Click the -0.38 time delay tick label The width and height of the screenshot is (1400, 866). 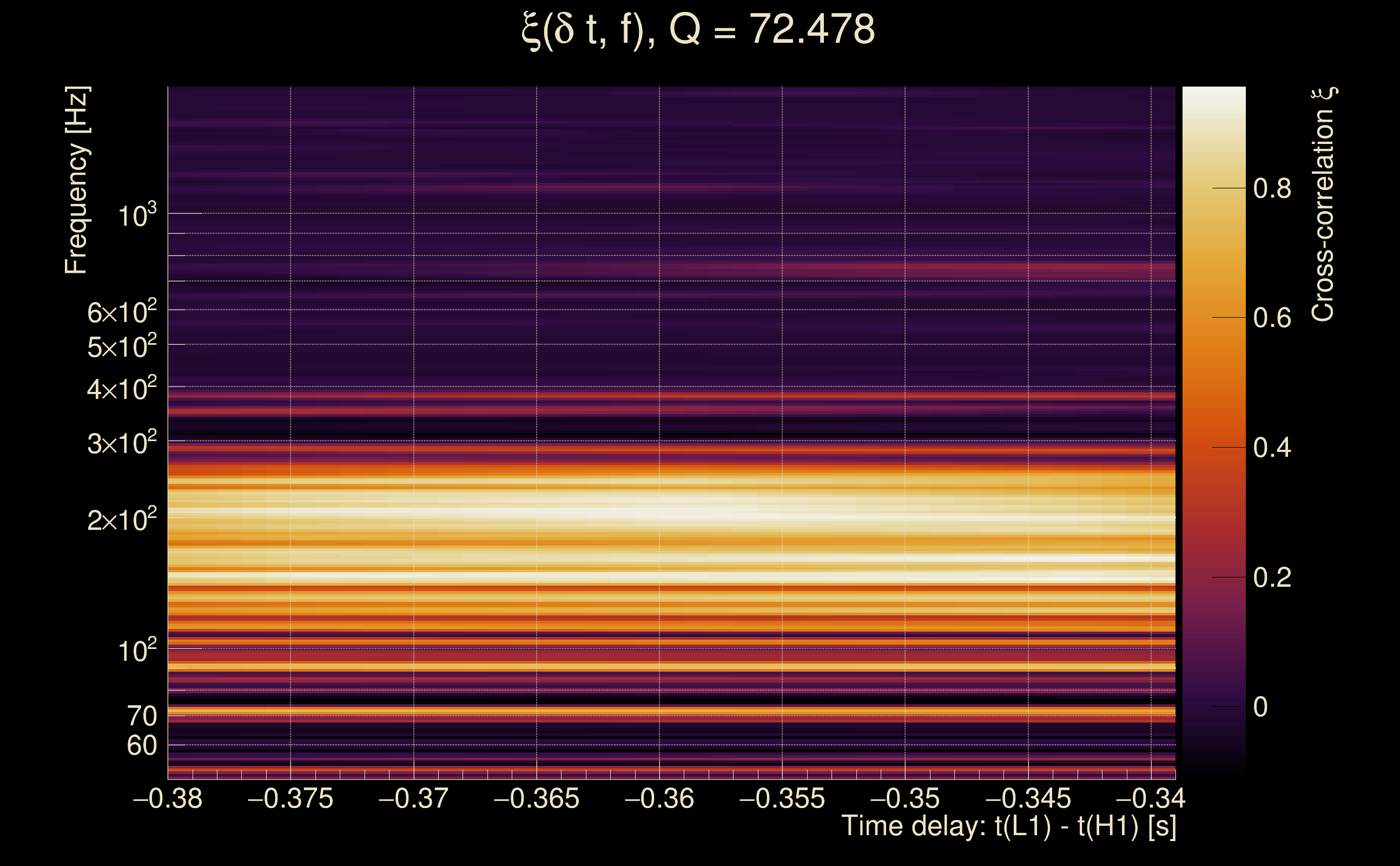point(168,798)
